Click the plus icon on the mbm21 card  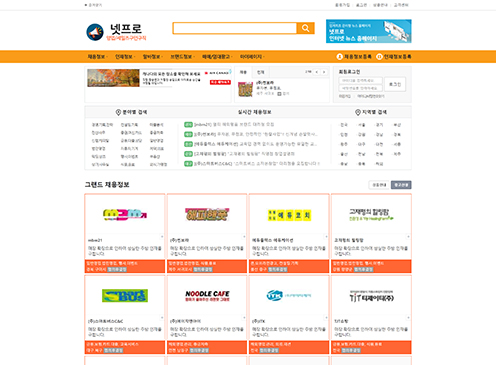(162, 237)
